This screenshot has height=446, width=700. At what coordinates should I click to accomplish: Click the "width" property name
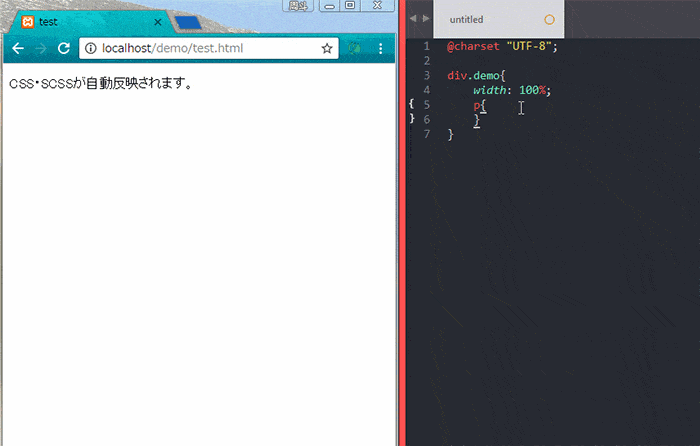pyautogui.click(x=490, y=90)
